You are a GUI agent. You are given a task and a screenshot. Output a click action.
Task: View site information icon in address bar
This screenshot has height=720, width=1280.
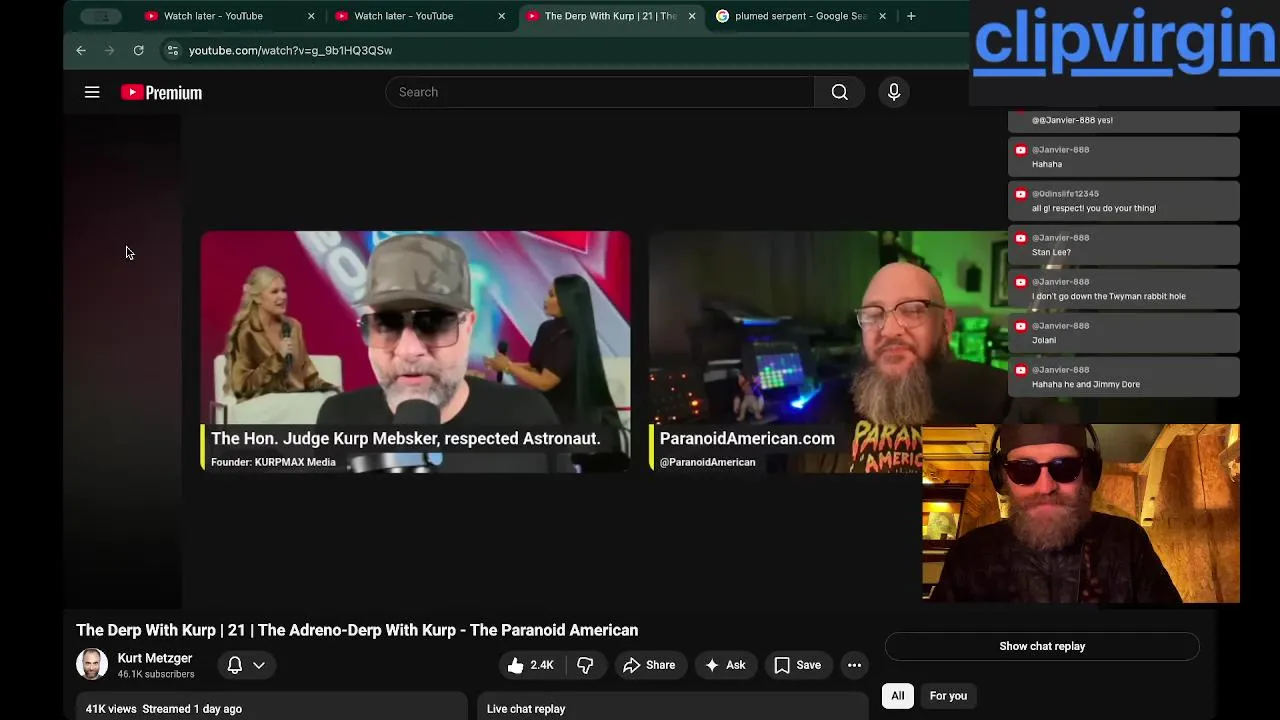click(172, 50)
